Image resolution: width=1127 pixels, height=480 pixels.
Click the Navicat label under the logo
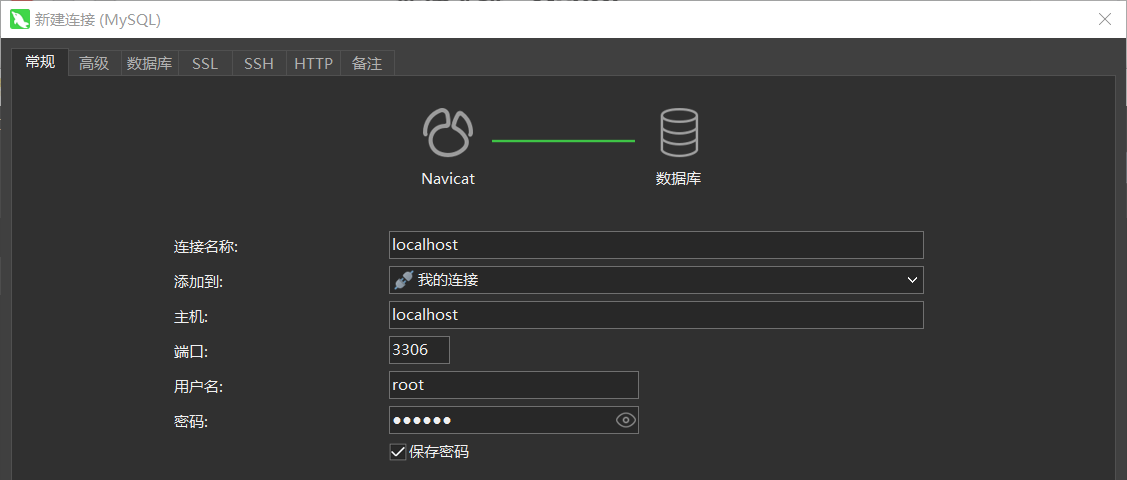pyautogui.click(x=448, y=179)
